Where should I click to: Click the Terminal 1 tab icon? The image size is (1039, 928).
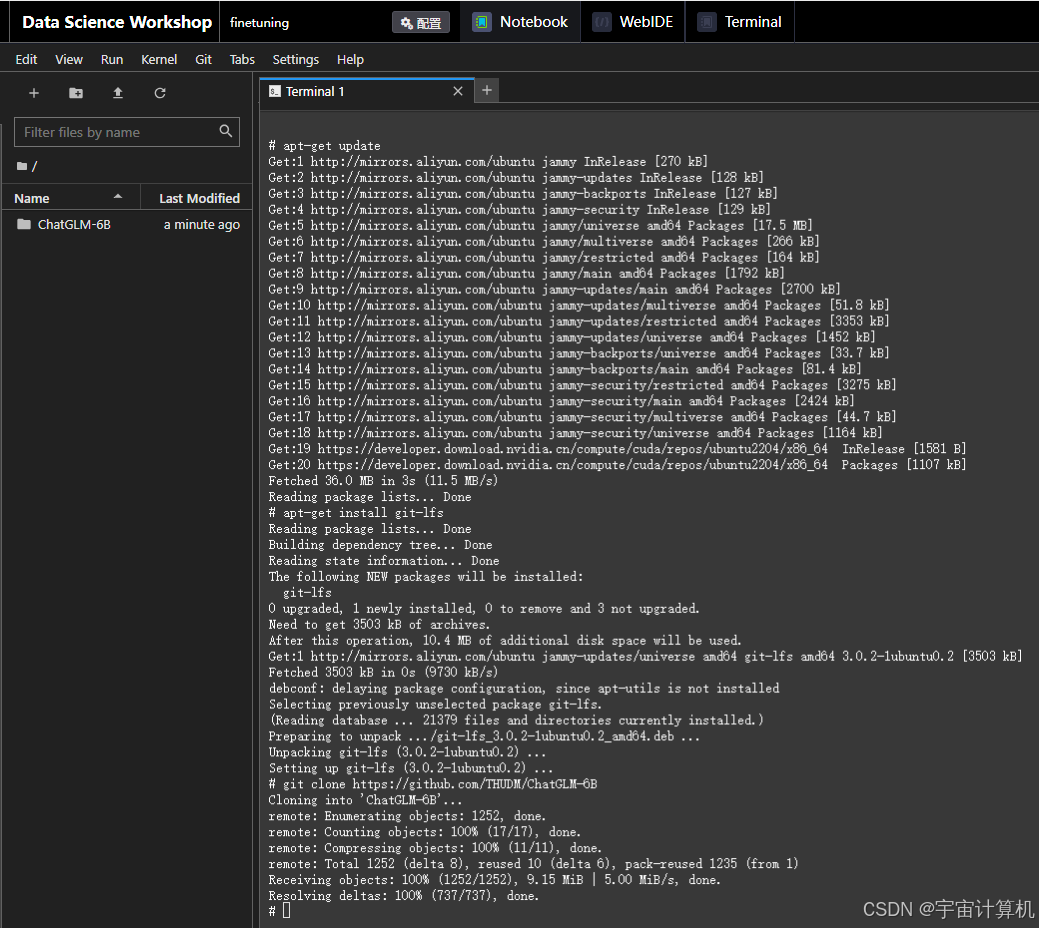(274, 91)
